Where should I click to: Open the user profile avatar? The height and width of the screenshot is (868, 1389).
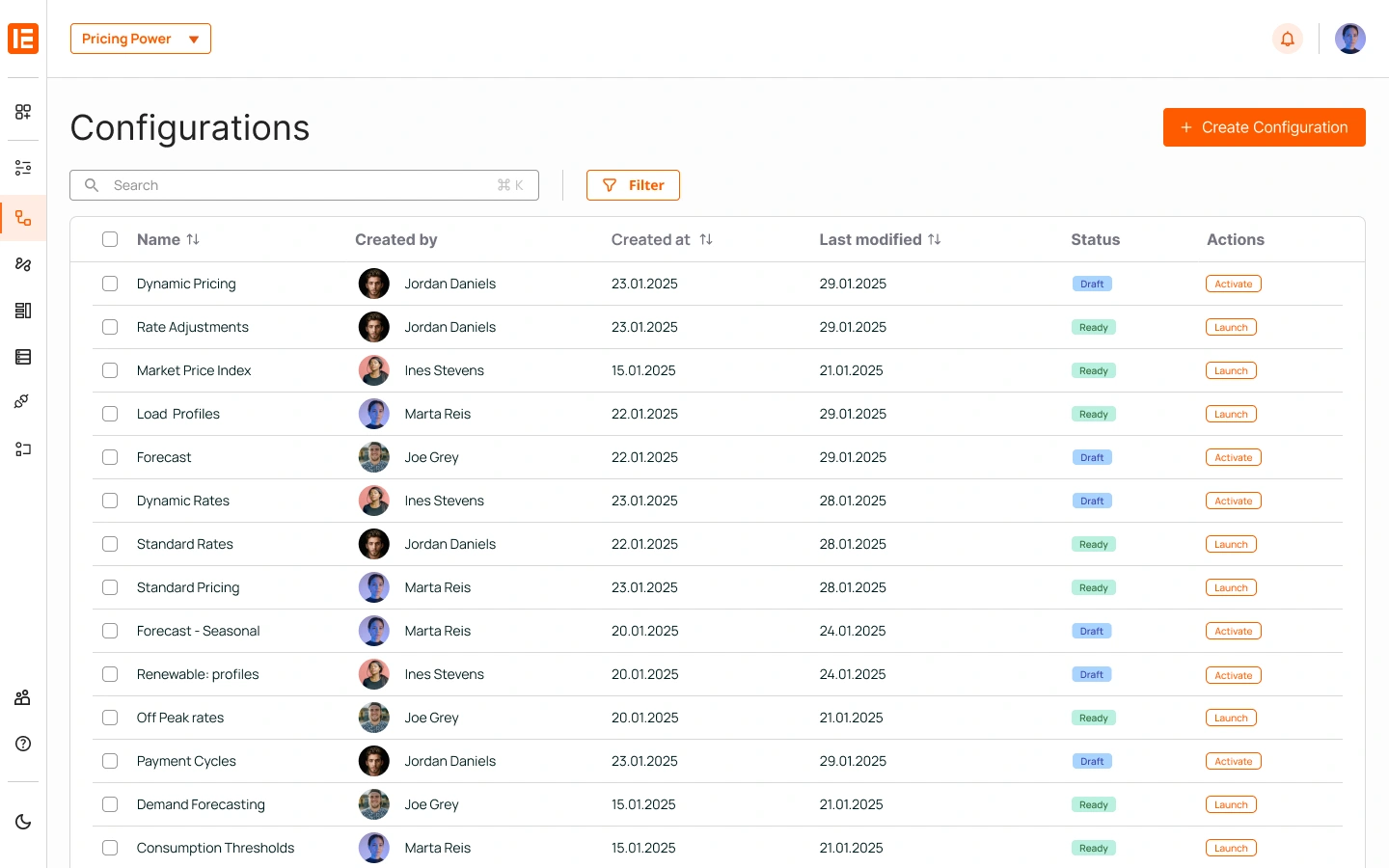pyautogui.click(x=1349, y=39)
